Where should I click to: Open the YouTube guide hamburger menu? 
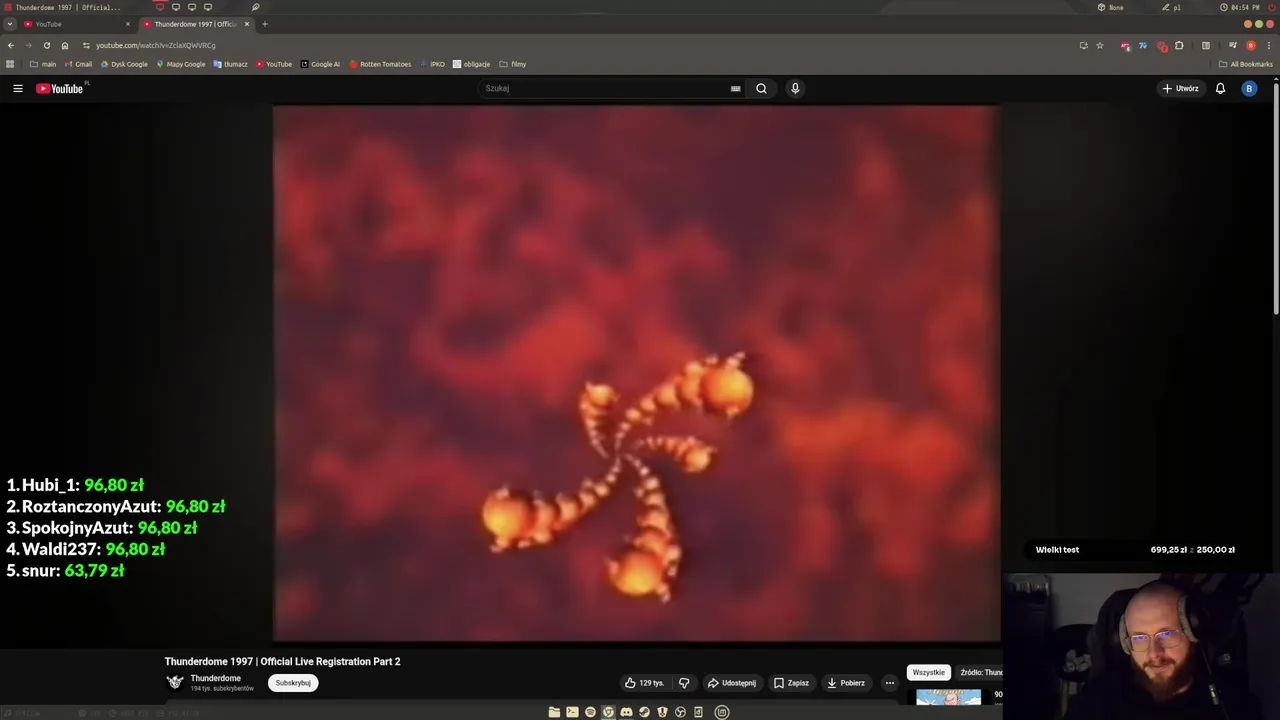pos(17,88)
